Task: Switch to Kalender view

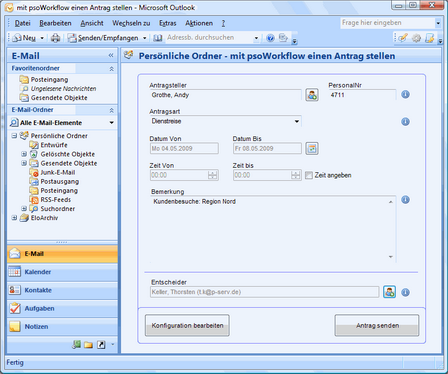Action: tap(62, 272)
